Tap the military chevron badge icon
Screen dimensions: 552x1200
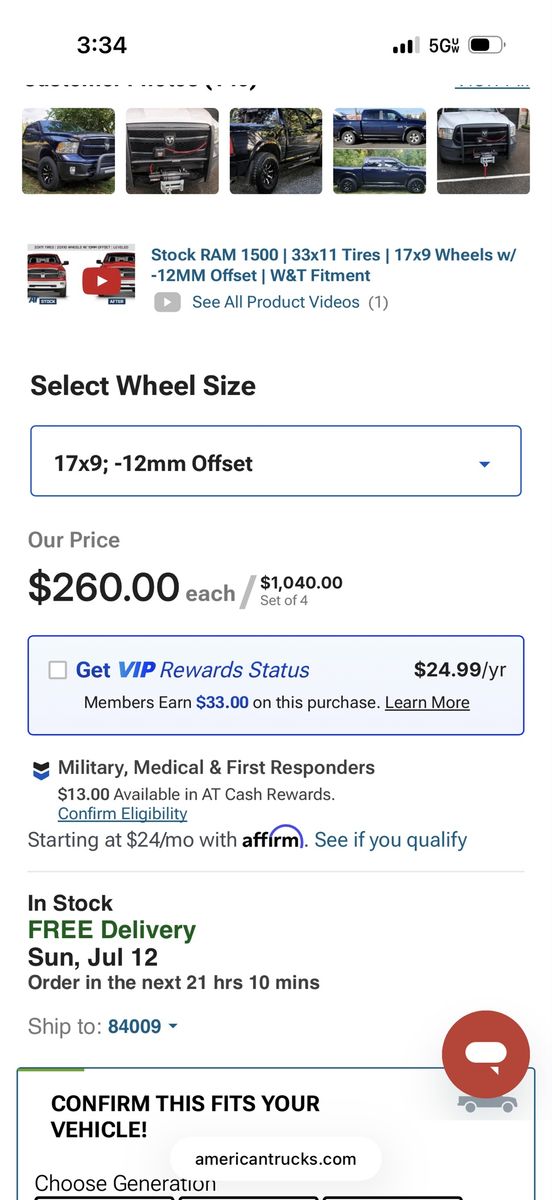[x=41, y=770]
